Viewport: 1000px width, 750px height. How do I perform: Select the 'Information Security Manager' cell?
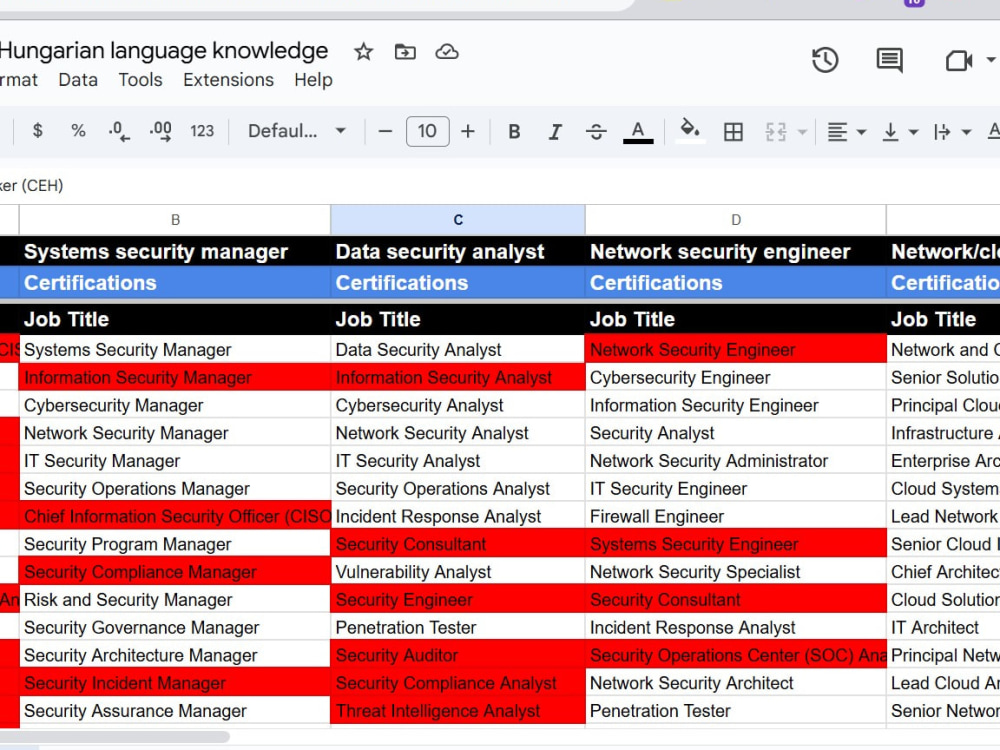tap(175, 378)
